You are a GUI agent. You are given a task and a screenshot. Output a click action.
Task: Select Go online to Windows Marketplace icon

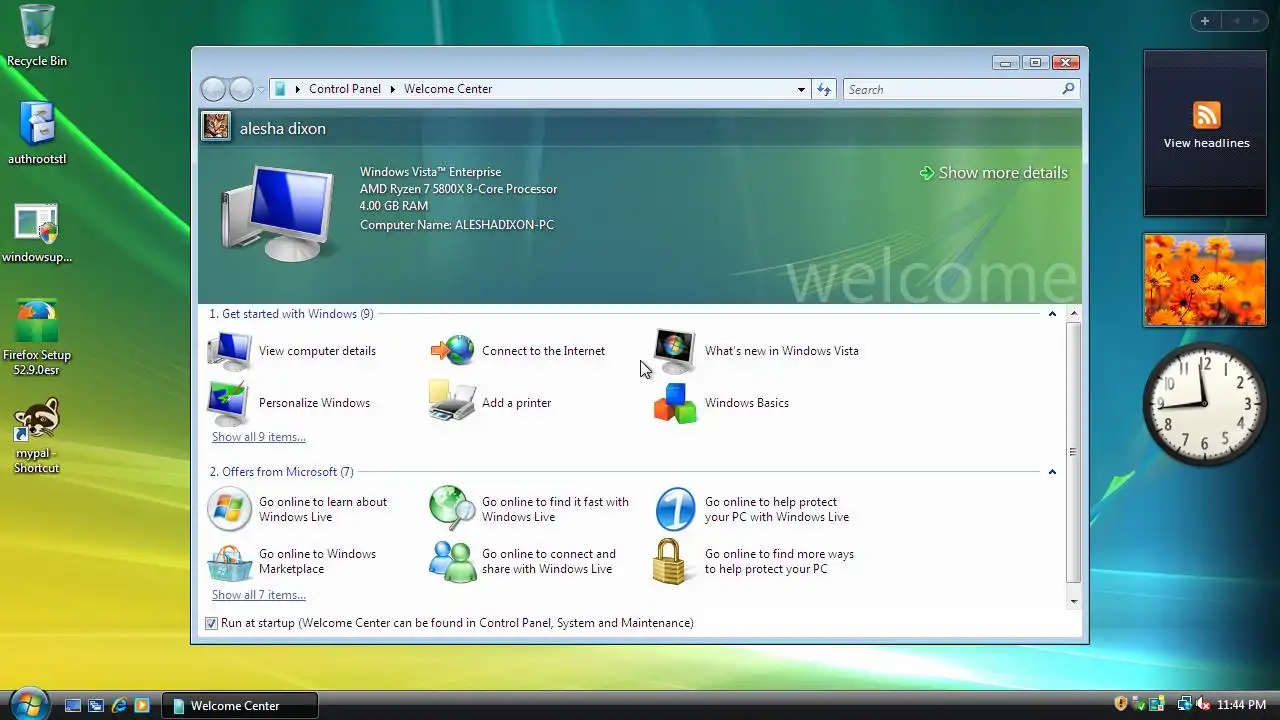pyautogui.click(x=230, y=562)
